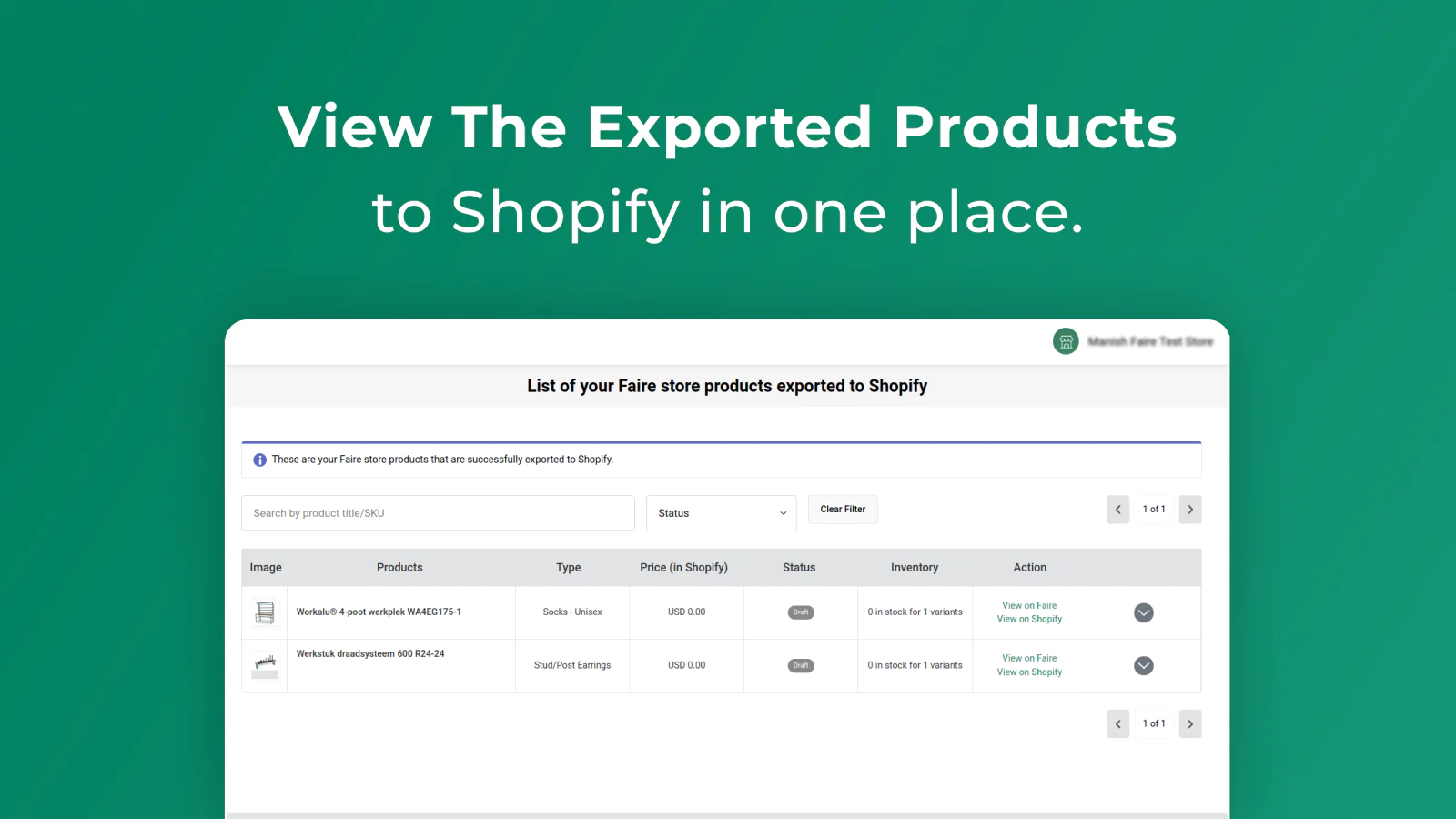Click 'Socks - Unisex' type cell
This screenshot has width=1456, height=819.
[x=572, y=612]
